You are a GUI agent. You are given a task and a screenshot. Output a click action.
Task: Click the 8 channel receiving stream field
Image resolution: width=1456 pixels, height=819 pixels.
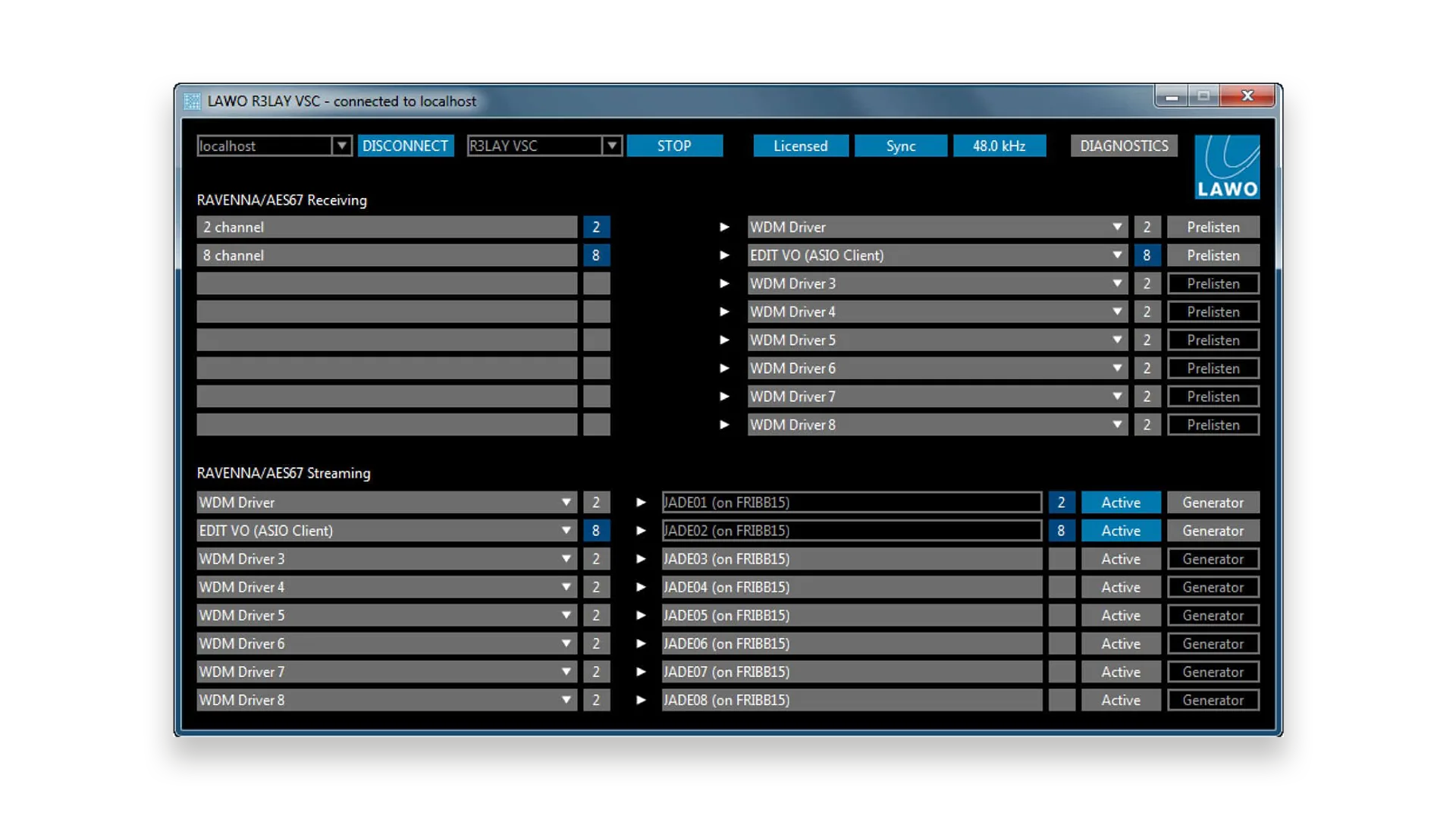click(387, 256)
